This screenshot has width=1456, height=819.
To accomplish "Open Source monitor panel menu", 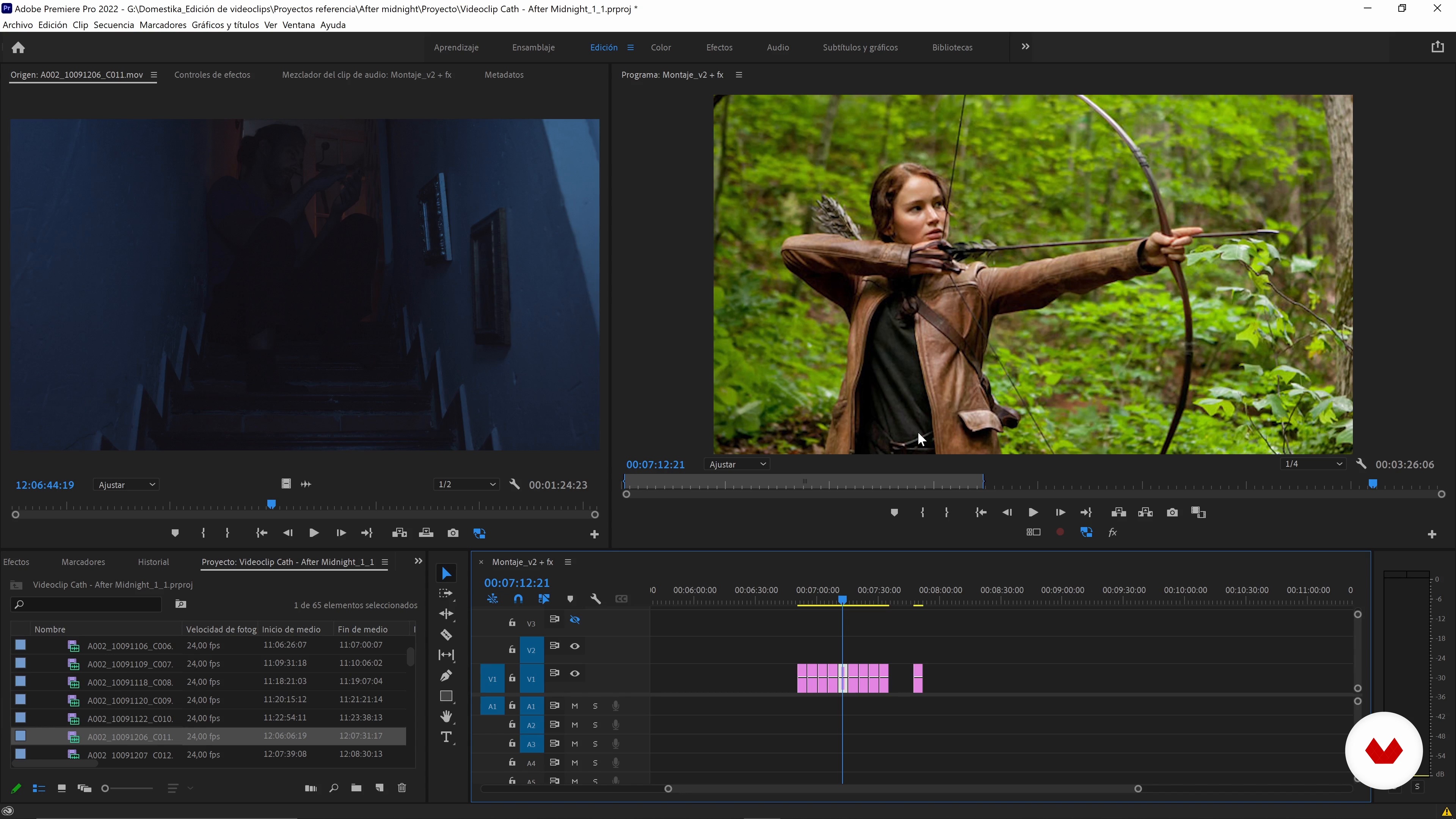I will click(154, 75).
